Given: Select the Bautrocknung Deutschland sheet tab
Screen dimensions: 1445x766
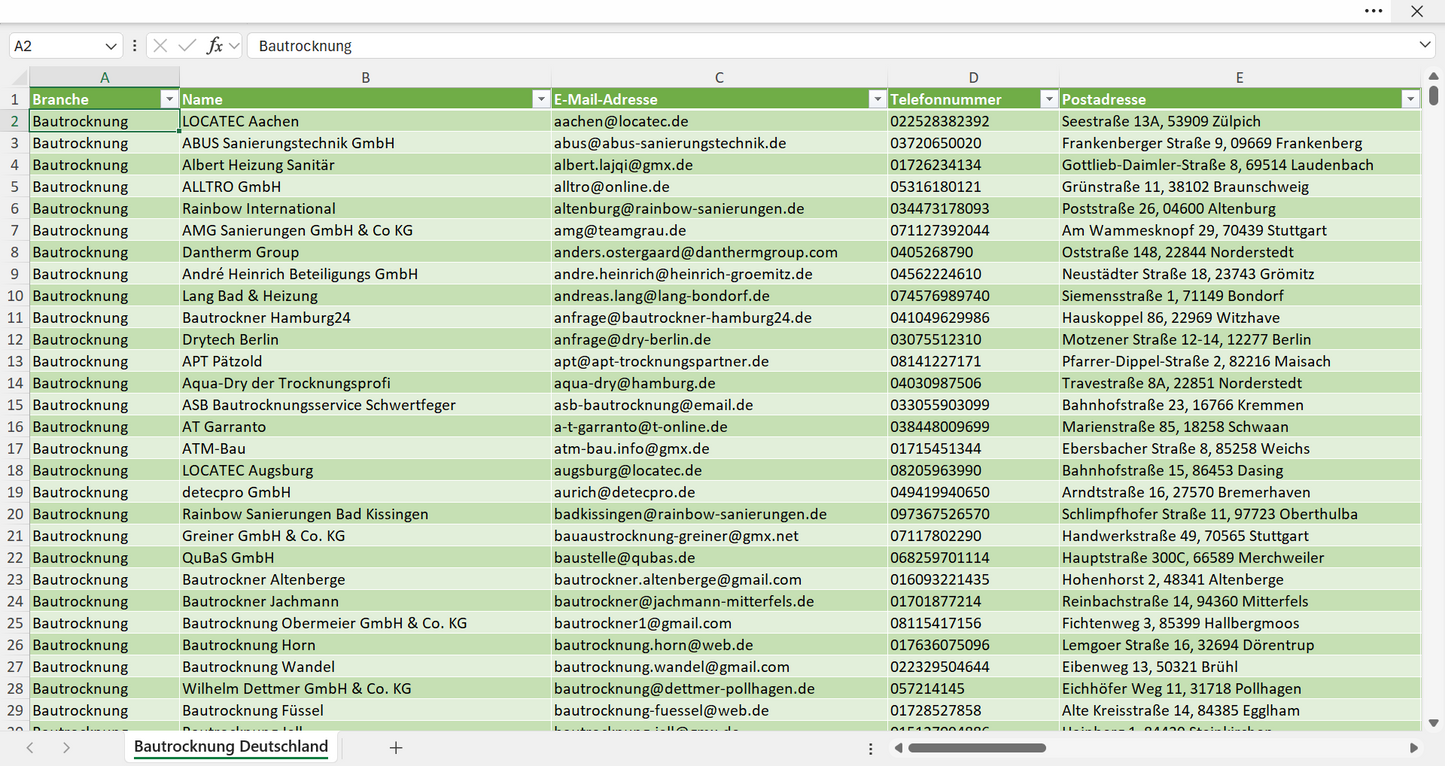Looking at the screenshot, I should [231, 746].
